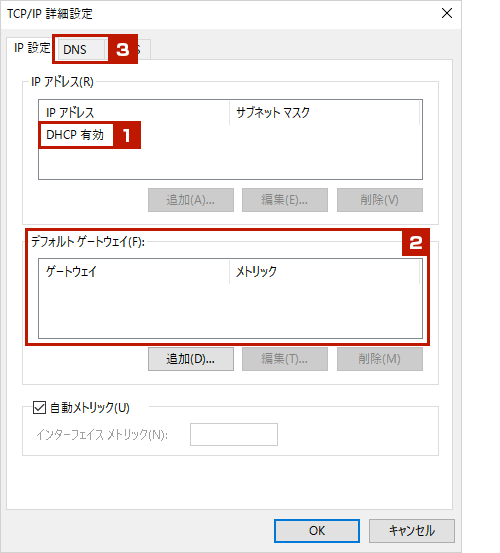Click the empty default gateway list area

[x=230, y=310]
